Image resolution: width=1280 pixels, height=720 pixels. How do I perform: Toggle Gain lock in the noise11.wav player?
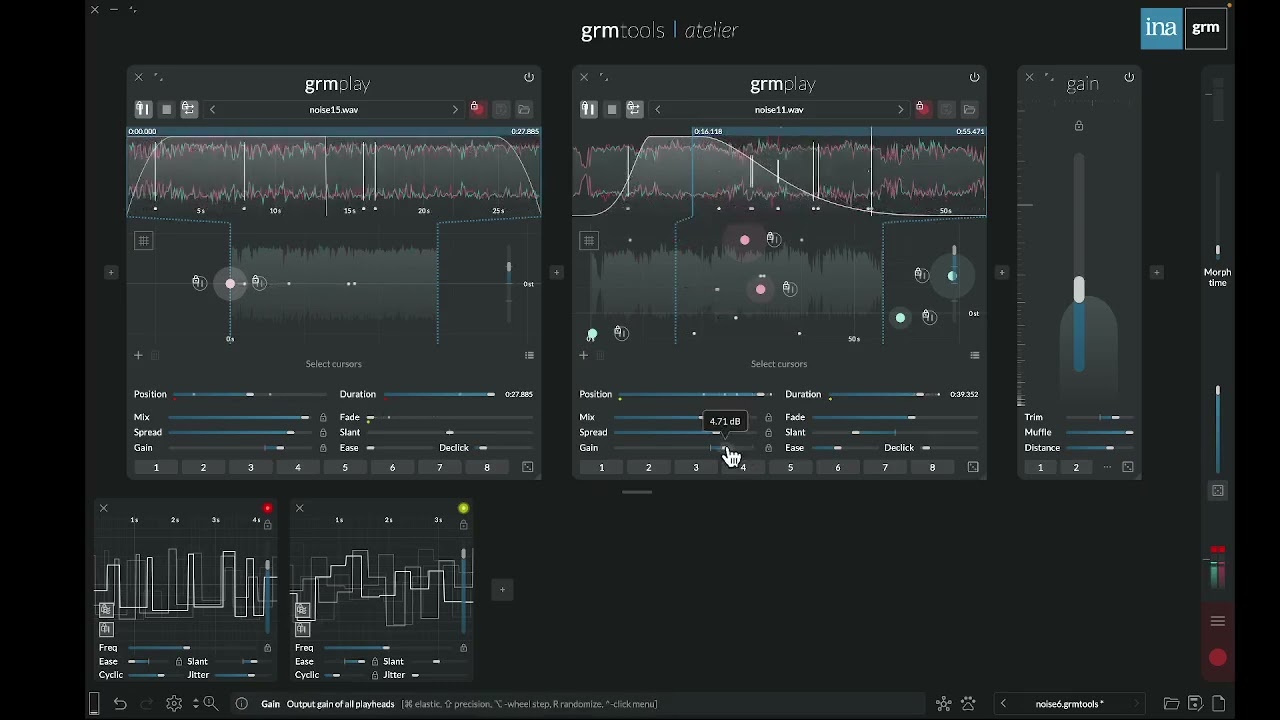pyautogui.click(x=768, y=448)
